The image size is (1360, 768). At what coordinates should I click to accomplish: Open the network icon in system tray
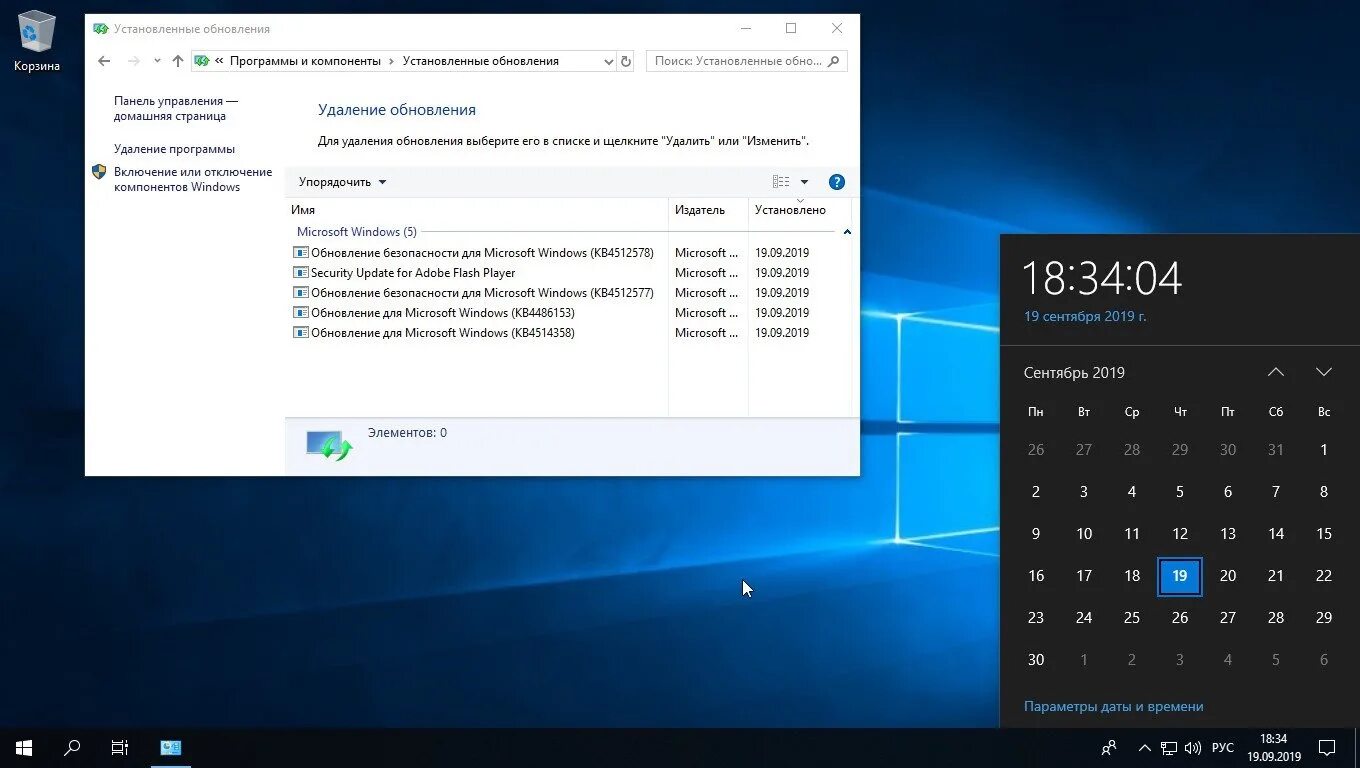coord(1168,748)
